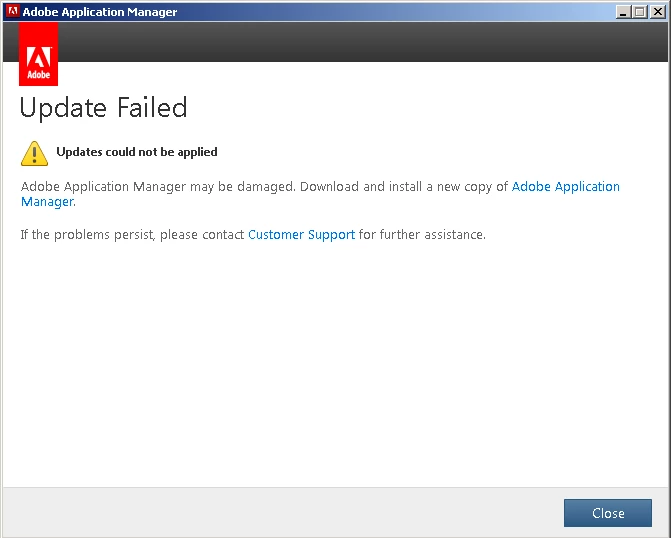
Task: Close window using title bar X
Action: 658,12
